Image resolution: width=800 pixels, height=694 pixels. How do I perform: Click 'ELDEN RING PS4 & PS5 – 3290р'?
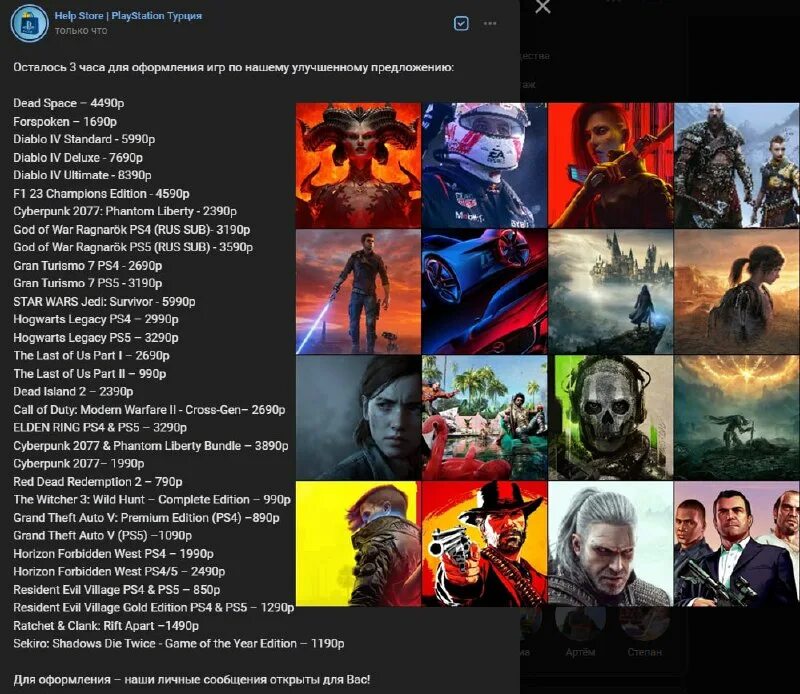coord(100,428)
